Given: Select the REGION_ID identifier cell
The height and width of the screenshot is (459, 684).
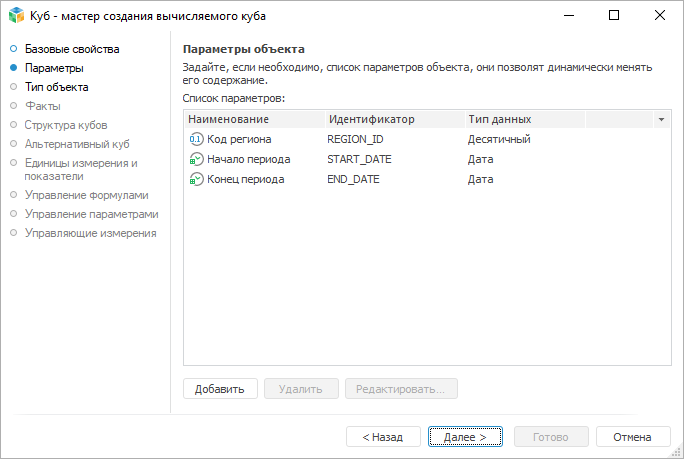Looking at the screenshot, I should pyautogui.click(x=355, y=139).
